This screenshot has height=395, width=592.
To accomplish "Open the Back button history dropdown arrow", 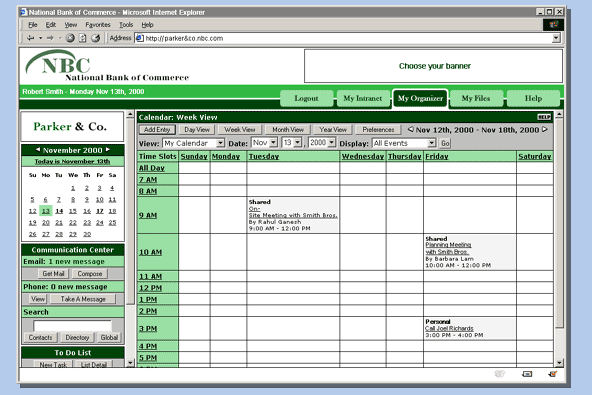I will (x=40, y=38).
